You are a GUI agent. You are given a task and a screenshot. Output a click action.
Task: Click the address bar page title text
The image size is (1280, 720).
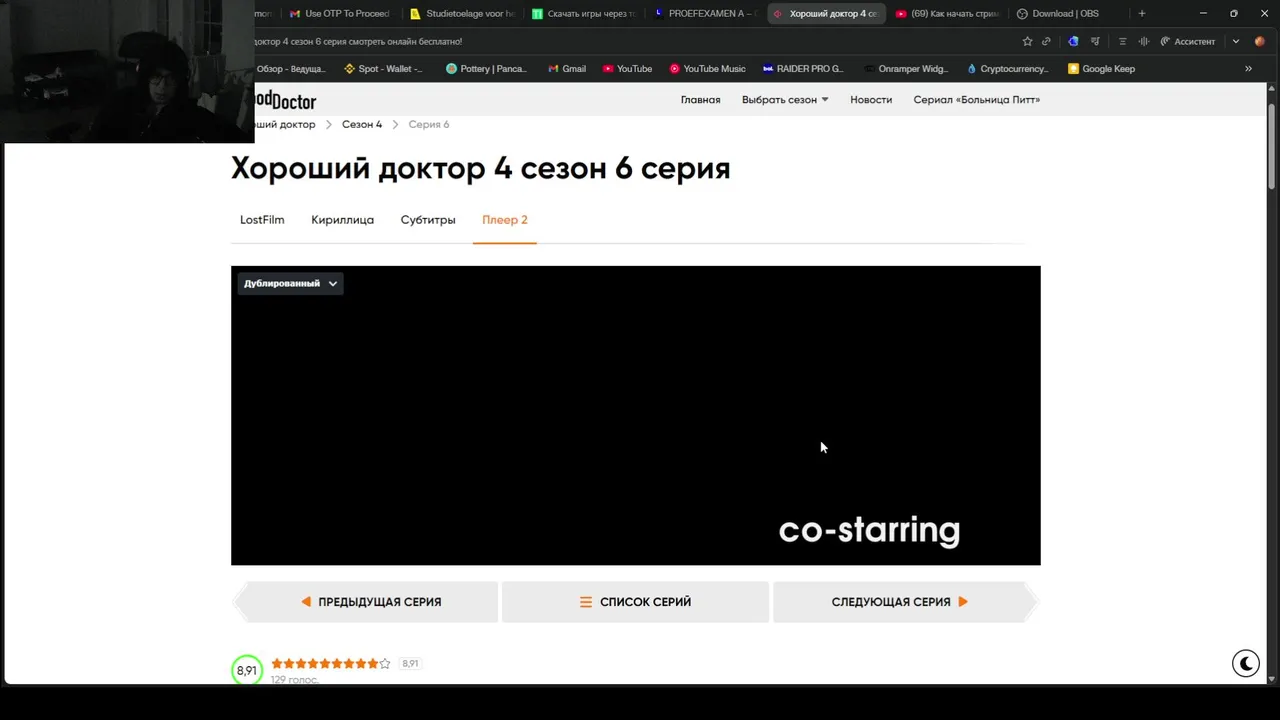click(358, 41)
